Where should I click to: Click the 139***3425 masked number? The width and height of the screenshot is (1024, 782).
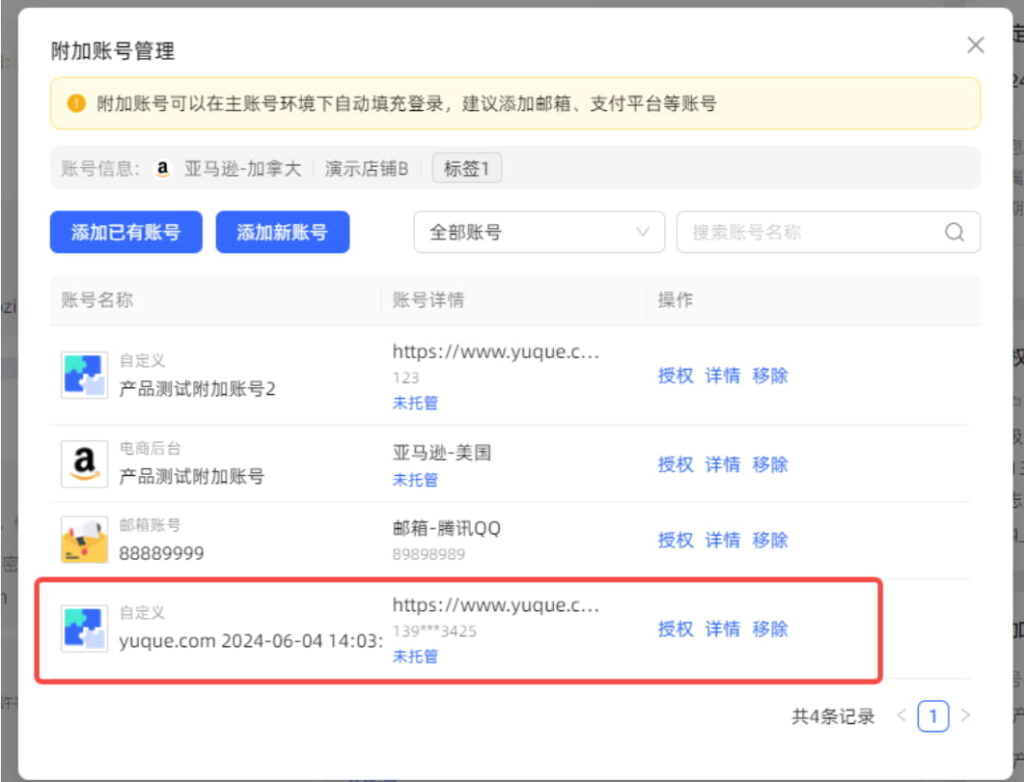434,631
